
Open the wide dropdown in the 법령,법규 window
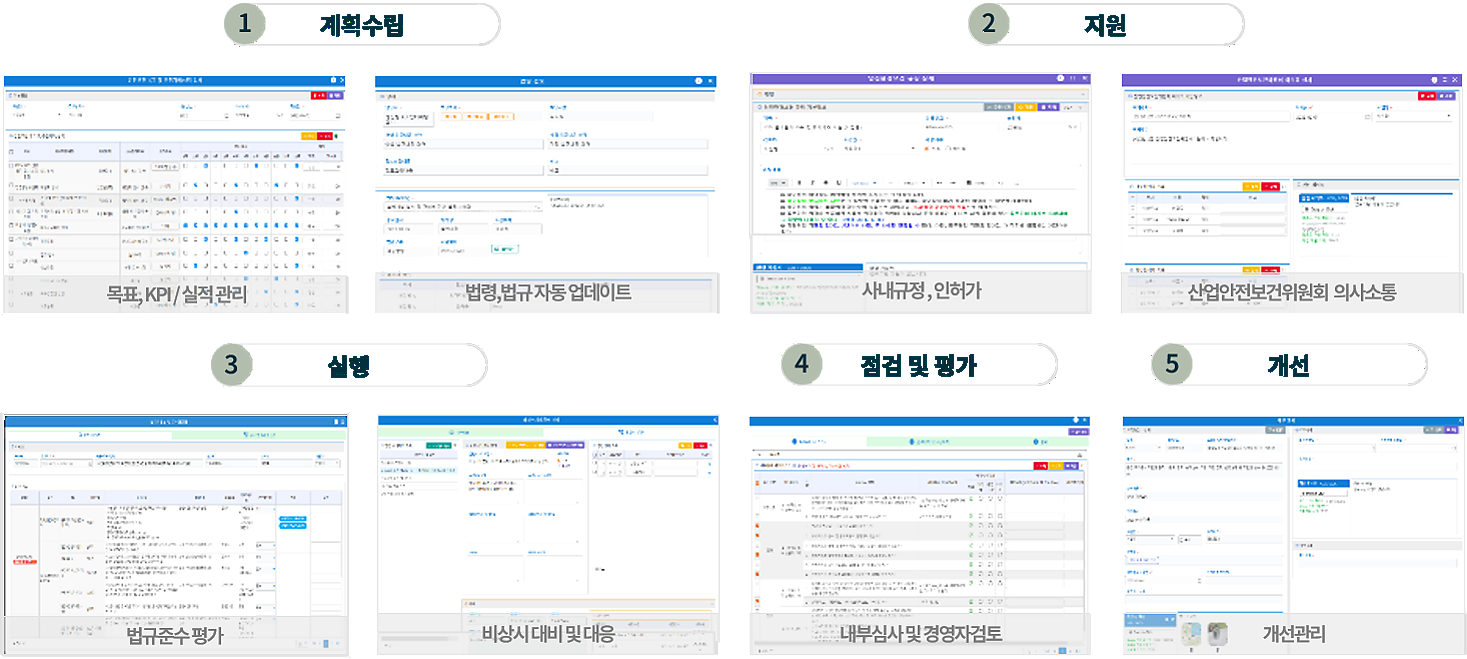click(x=461, y=206)
